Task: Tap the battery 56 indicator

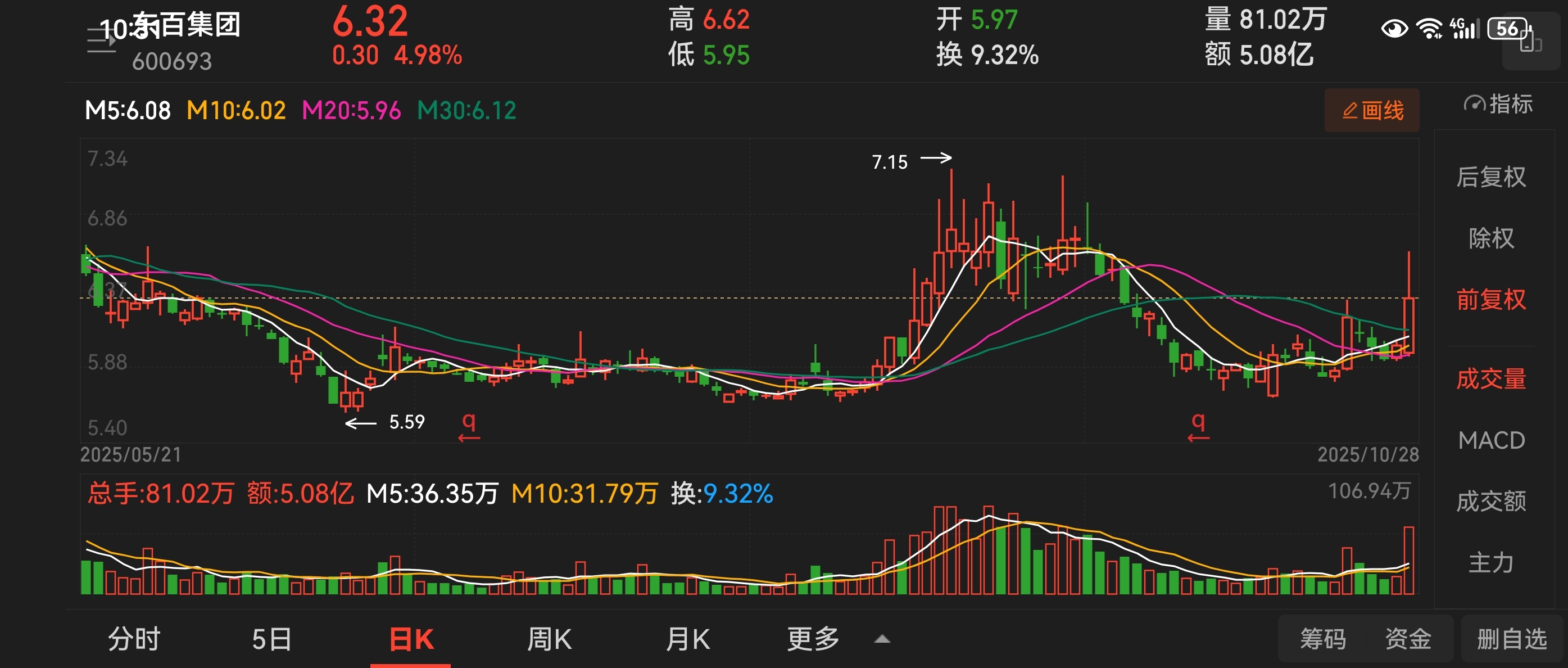Action: point(1508,28)
